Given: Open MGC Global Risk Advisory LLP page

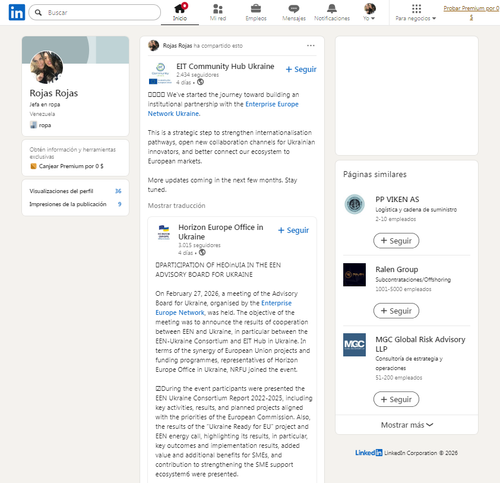Looking at the screenshot, I should coord(420,344).
